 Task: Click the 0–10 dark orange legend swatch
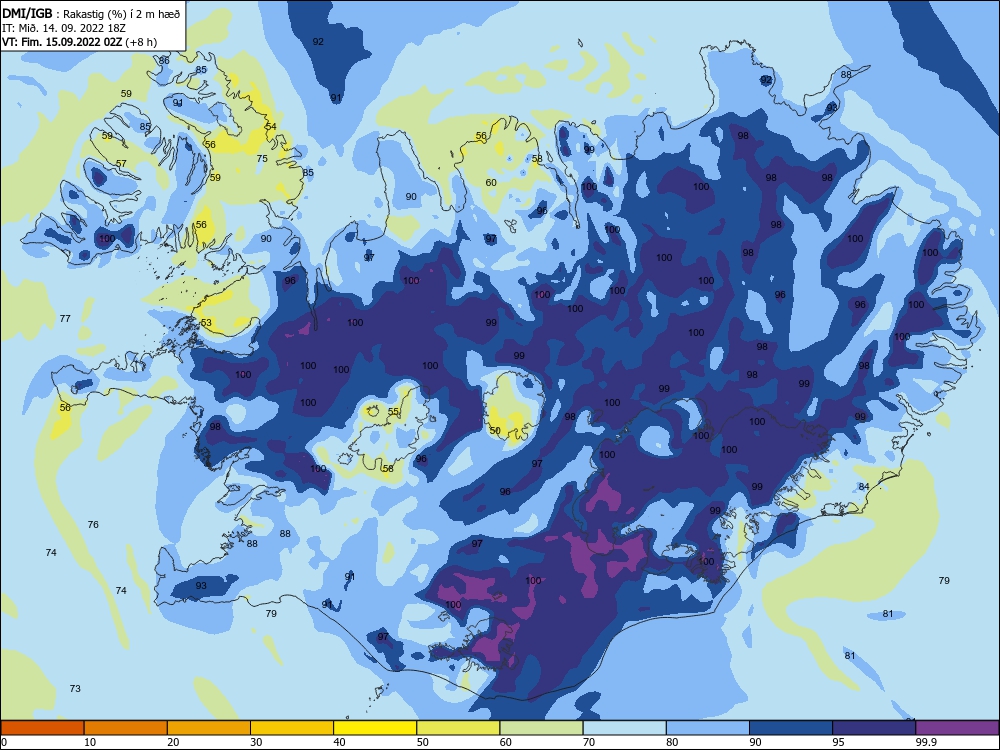[42, 728]
